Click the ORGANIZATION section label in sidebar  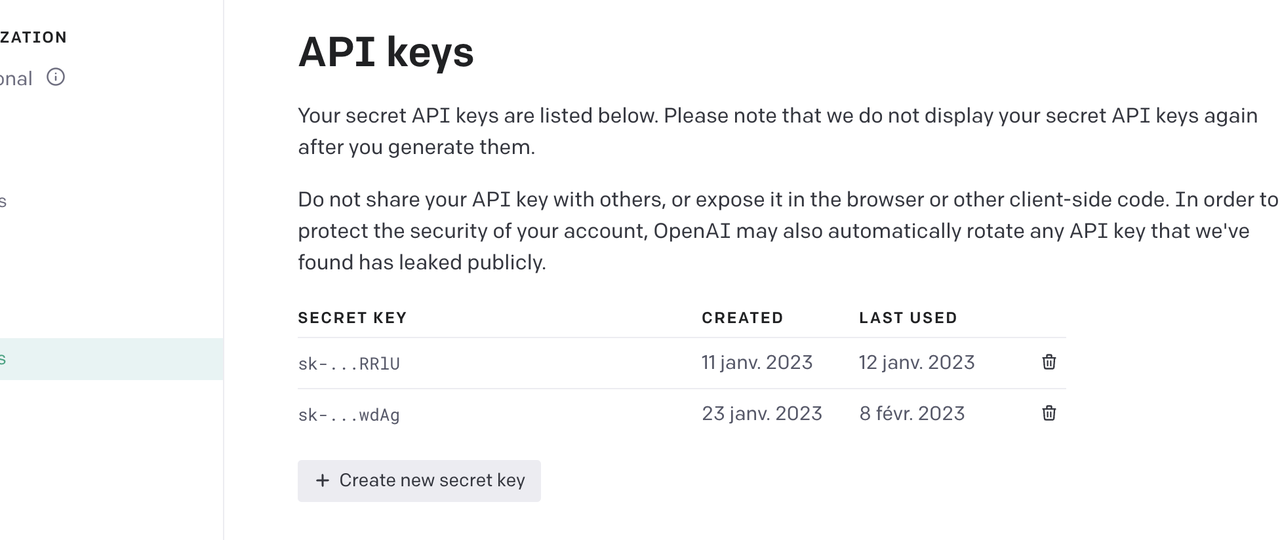[34, 37]
